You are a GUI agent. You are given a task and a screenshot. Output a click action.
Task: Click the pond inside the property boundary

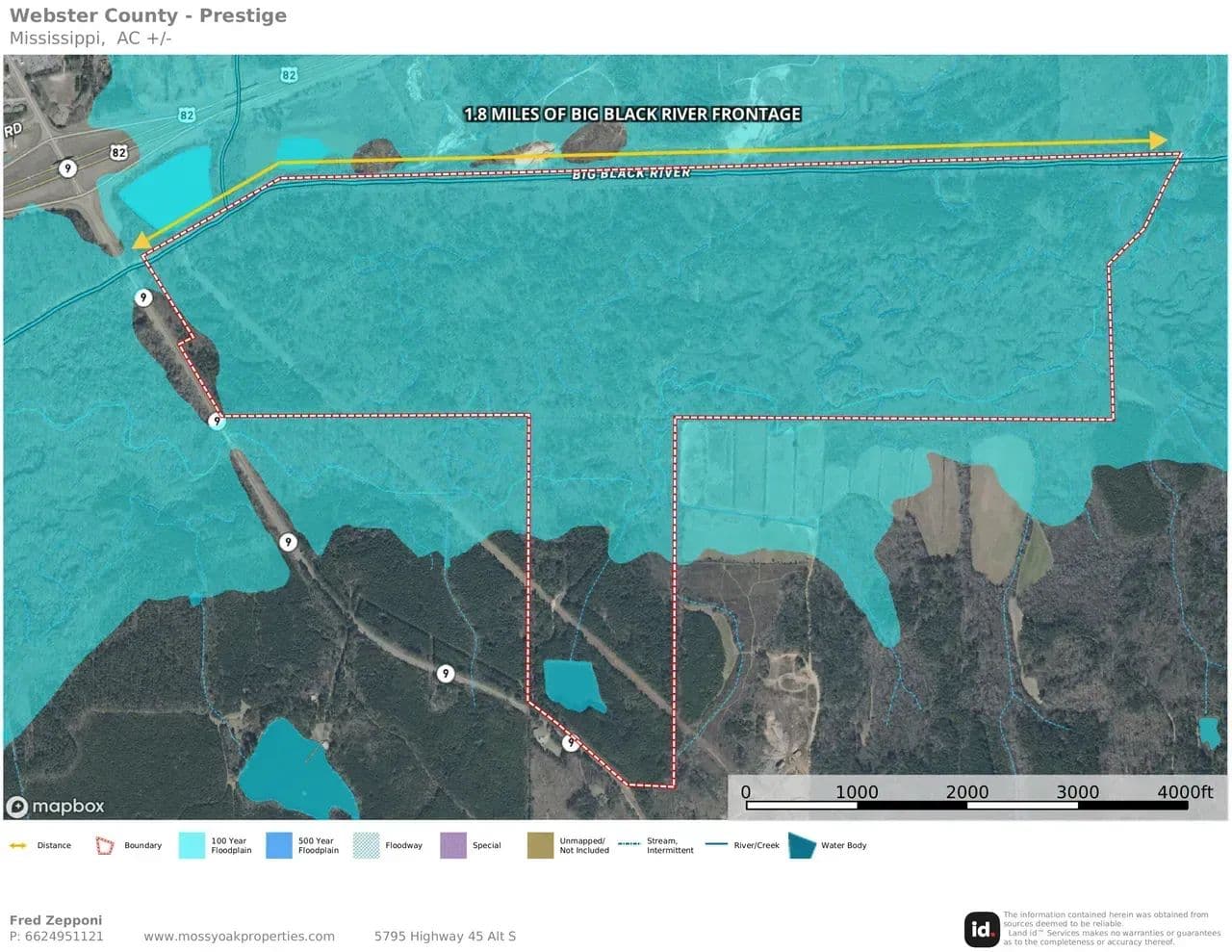(573, 684)
